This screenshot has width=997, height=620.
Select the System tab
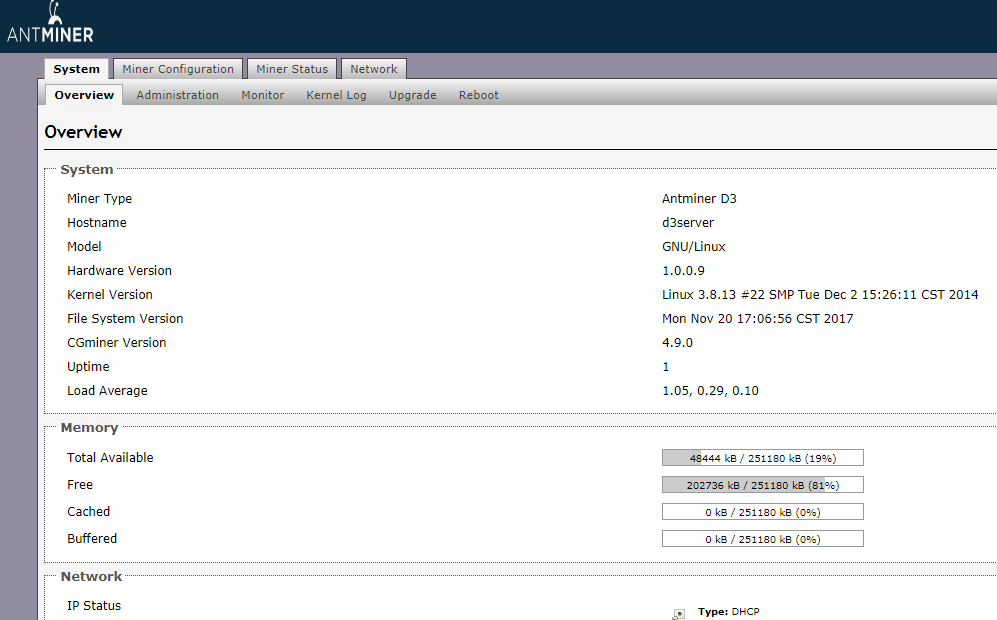coord(76,69)
